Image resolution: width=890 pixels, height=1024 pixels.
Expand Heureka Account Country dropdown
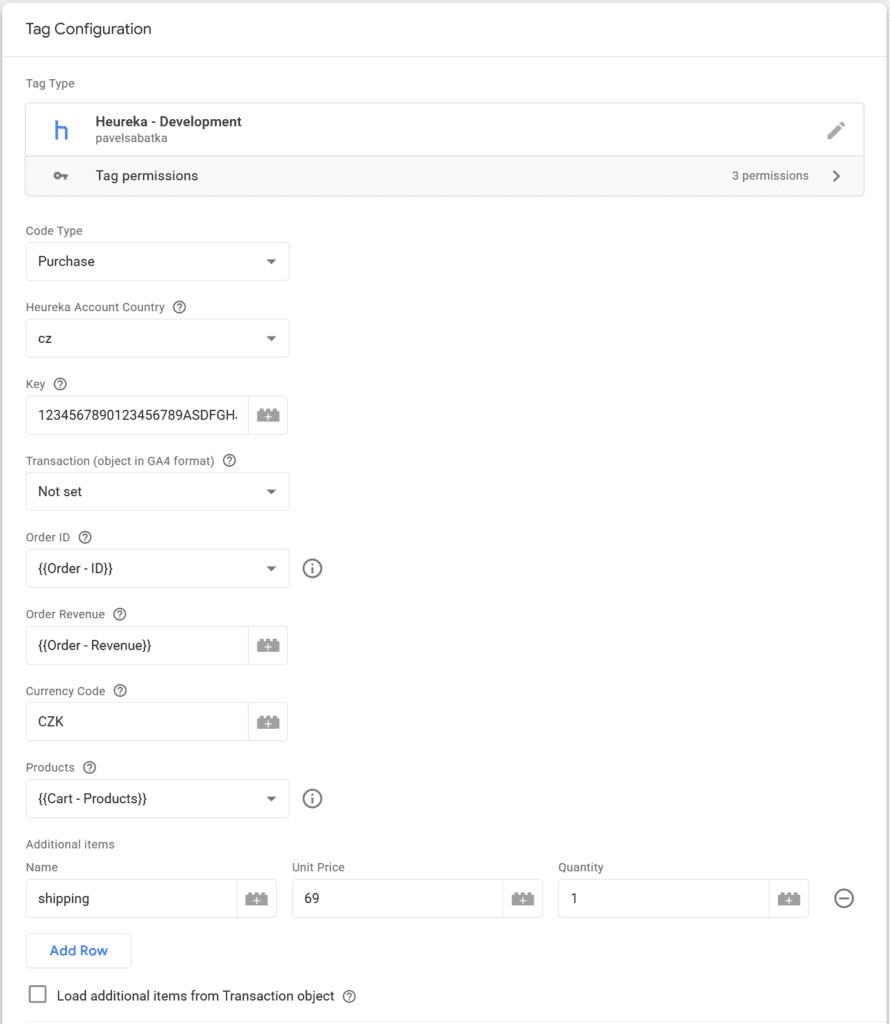[157, 339]
